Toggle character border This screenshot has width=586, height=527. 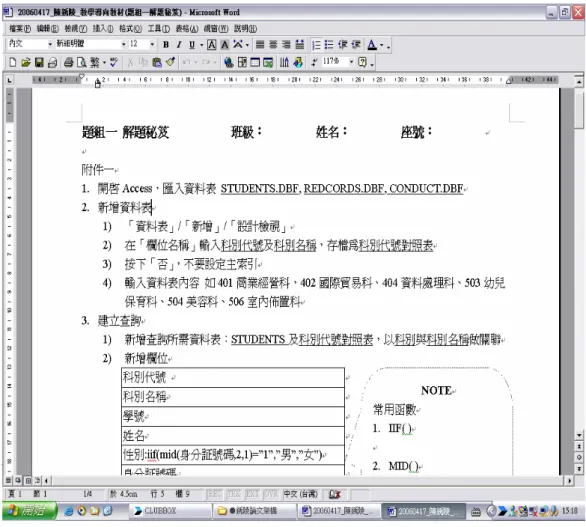click(x=212, y=45)
